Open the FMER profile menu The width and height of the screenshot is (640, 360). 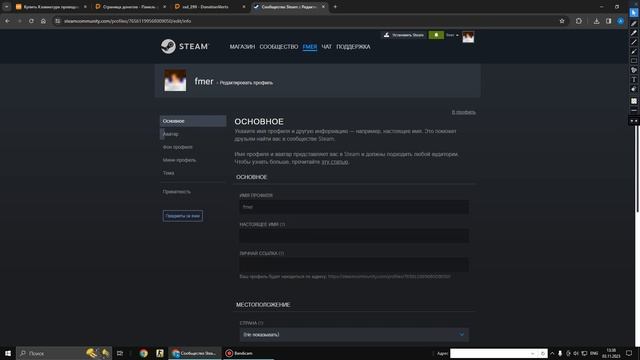click(x=310, y=47)
